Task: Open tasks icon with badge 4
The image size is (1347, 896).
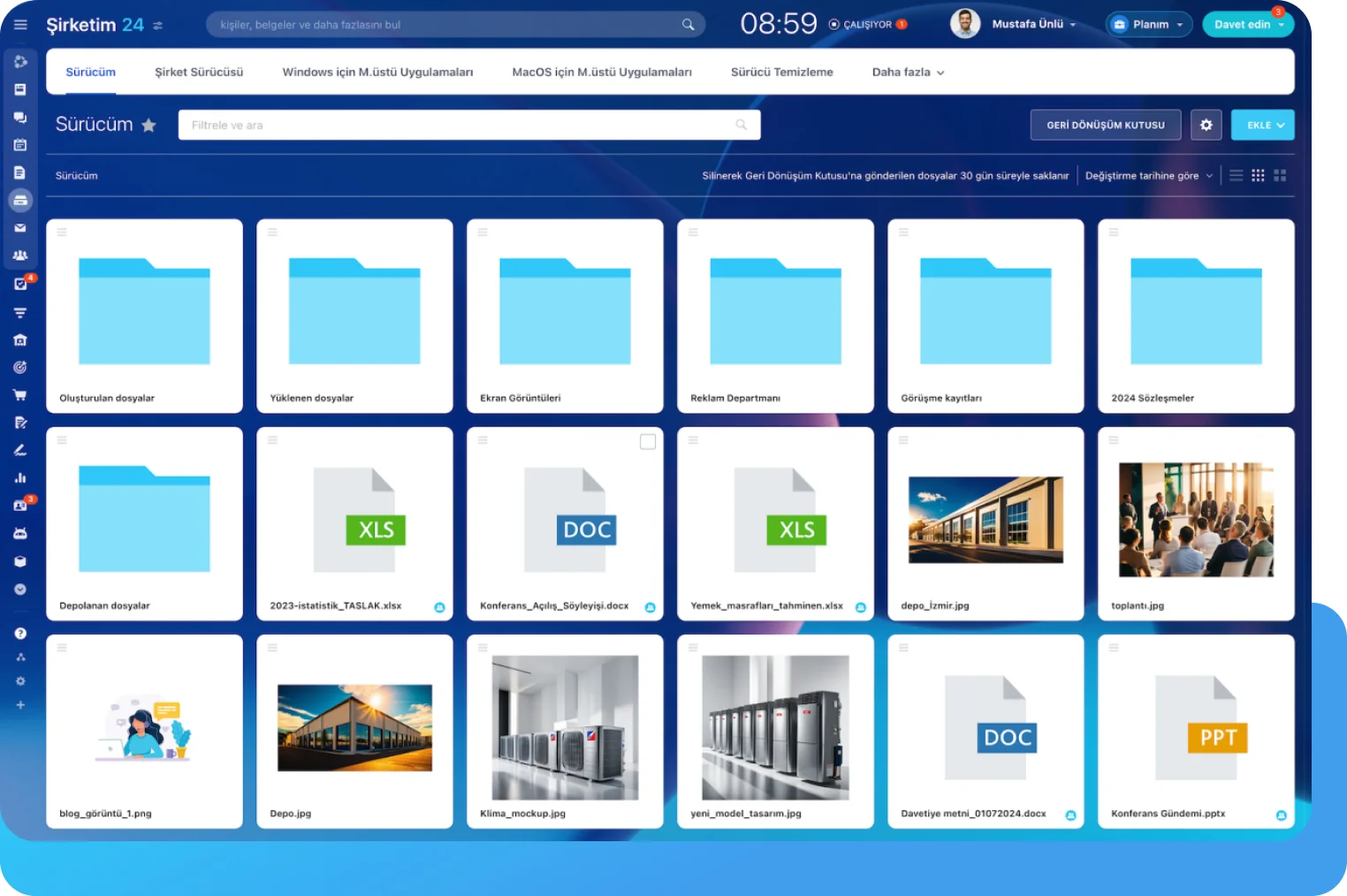Action: [x=20, y=284]
